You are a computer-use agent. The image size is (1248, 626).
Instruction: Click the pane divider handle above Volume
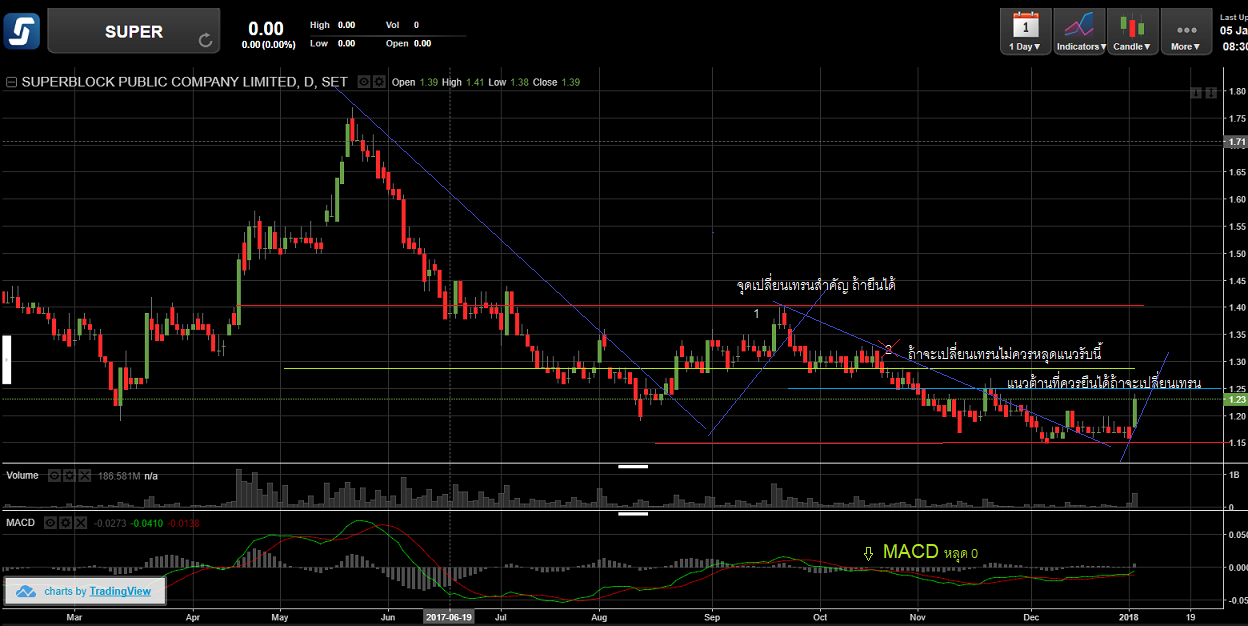(x=633, y=466)
